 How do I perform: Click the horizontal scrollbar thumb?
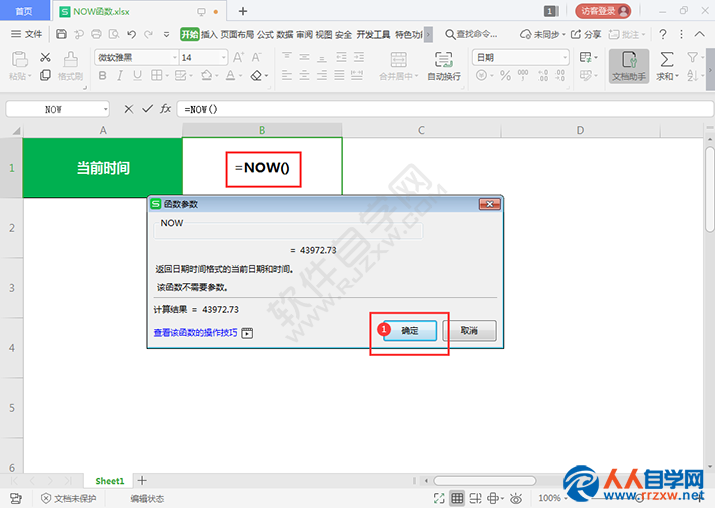[x=484, y=481]
